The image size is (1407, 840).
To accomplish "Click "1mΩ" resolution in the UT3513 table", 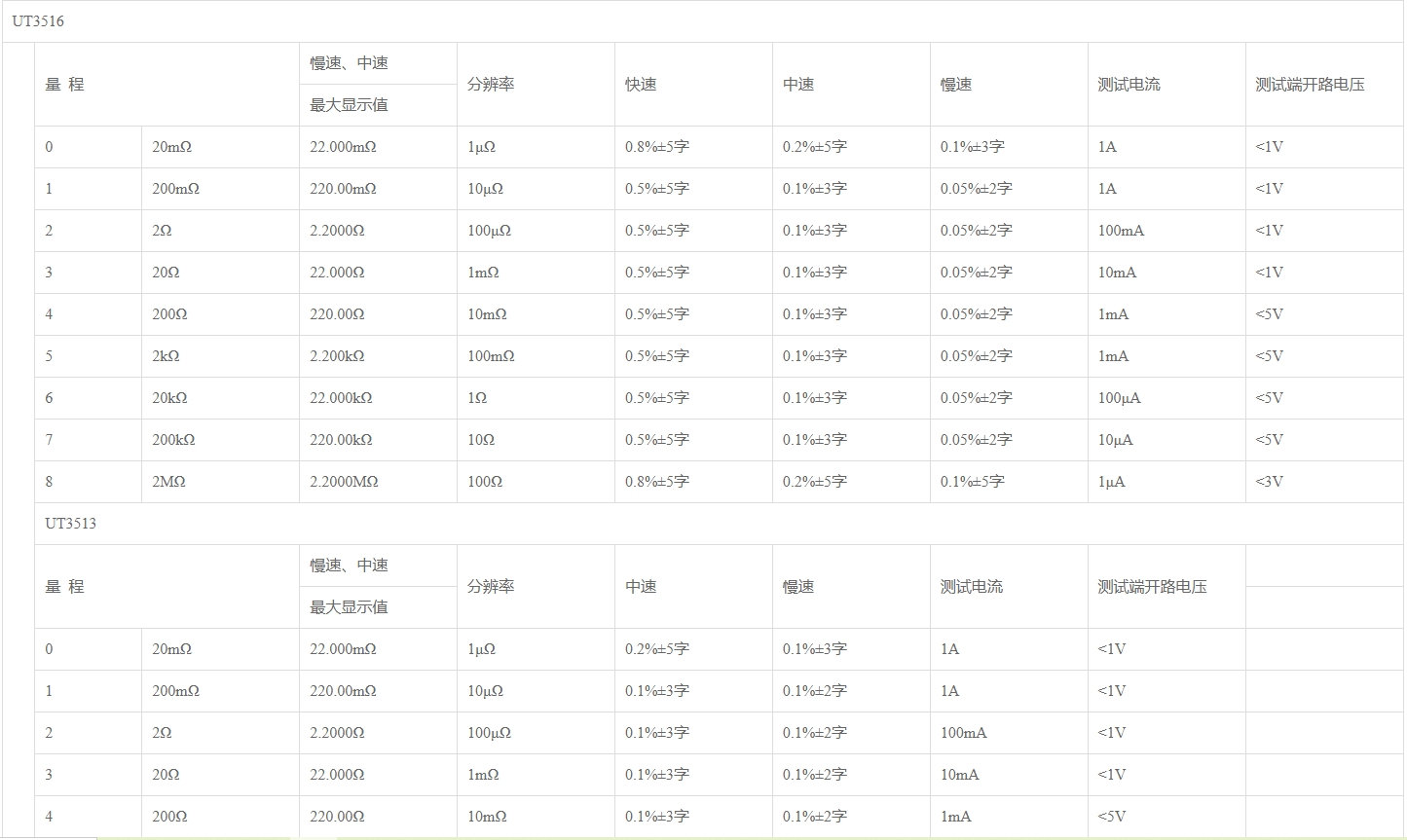I will 483,775.
